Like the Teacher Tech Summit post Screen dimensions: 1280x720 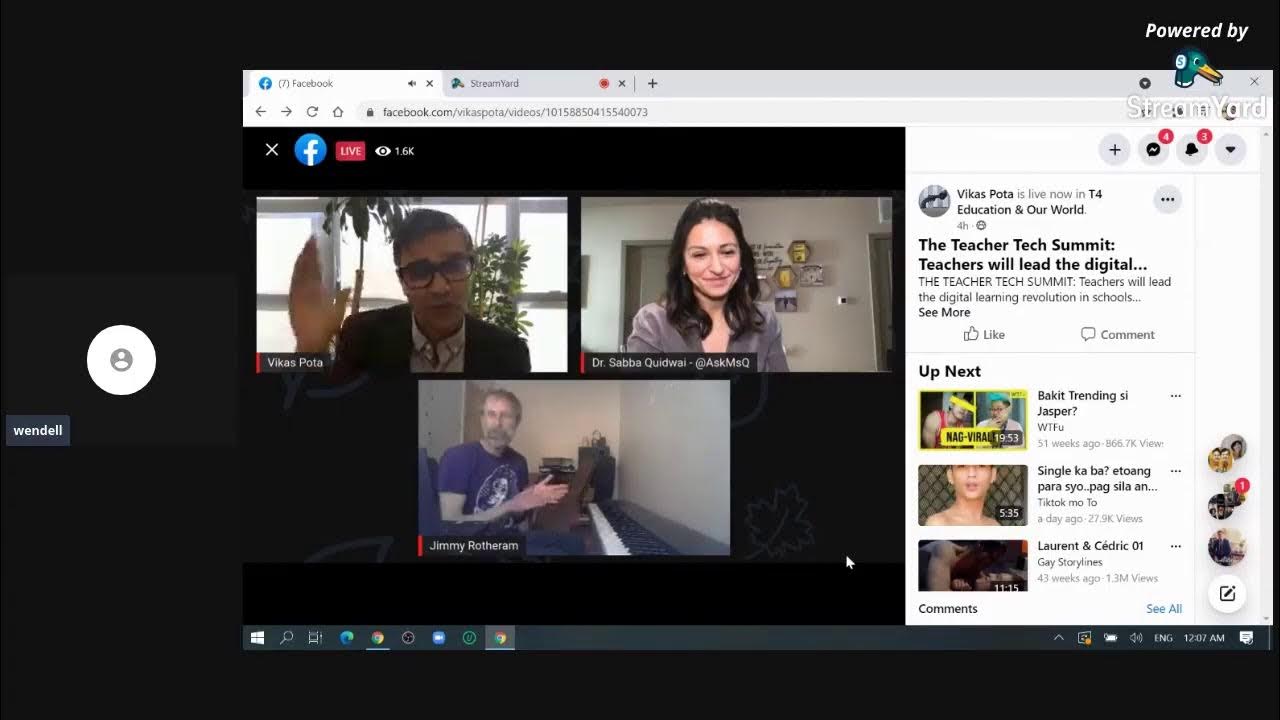pyautogui.click(x=984, y=334)
